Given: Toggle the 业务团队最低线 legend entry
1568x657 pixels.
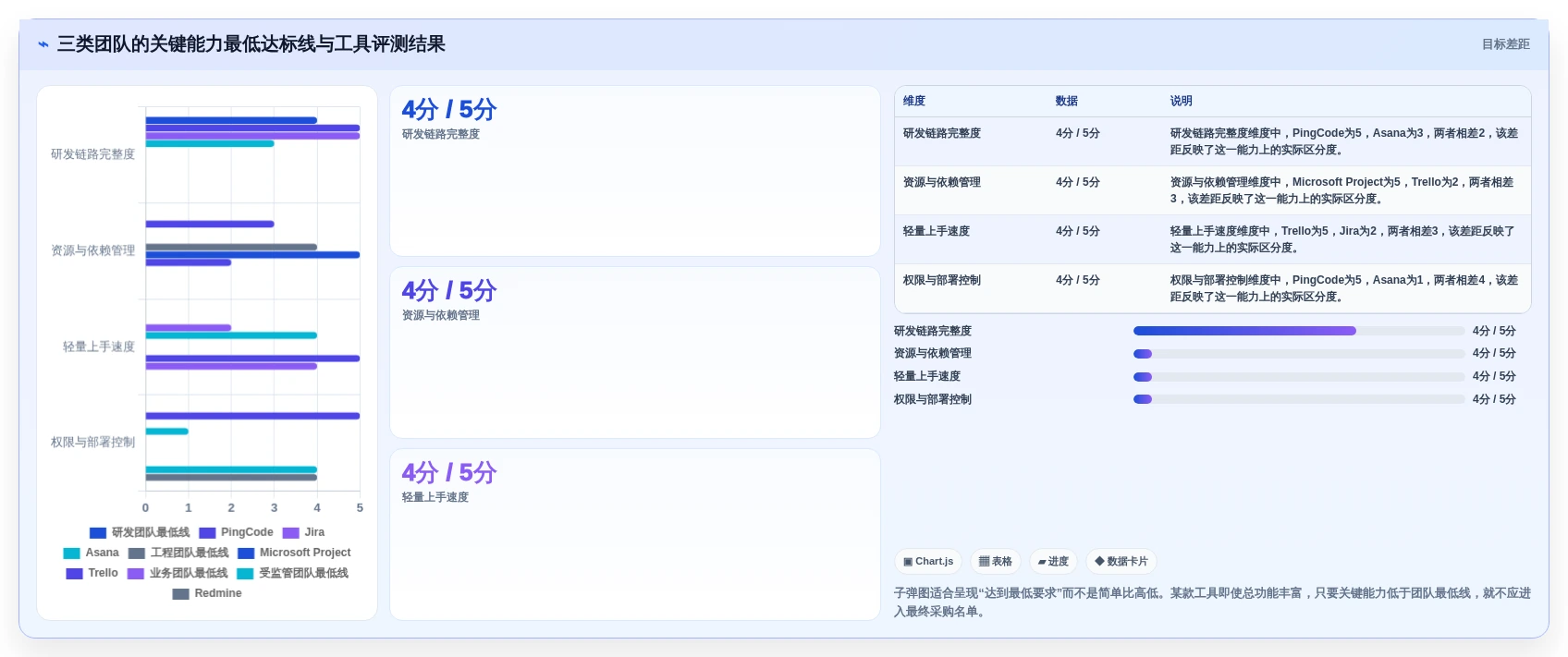Looking at the screenshot, I should tap(178, 573).
